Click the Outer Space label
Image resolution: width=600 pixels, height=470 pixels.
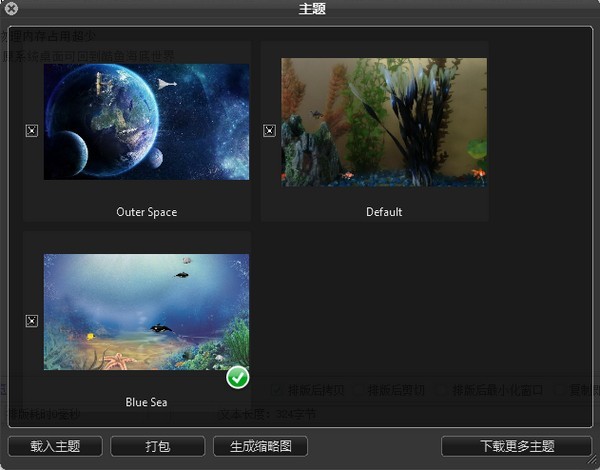pos(147,212)
